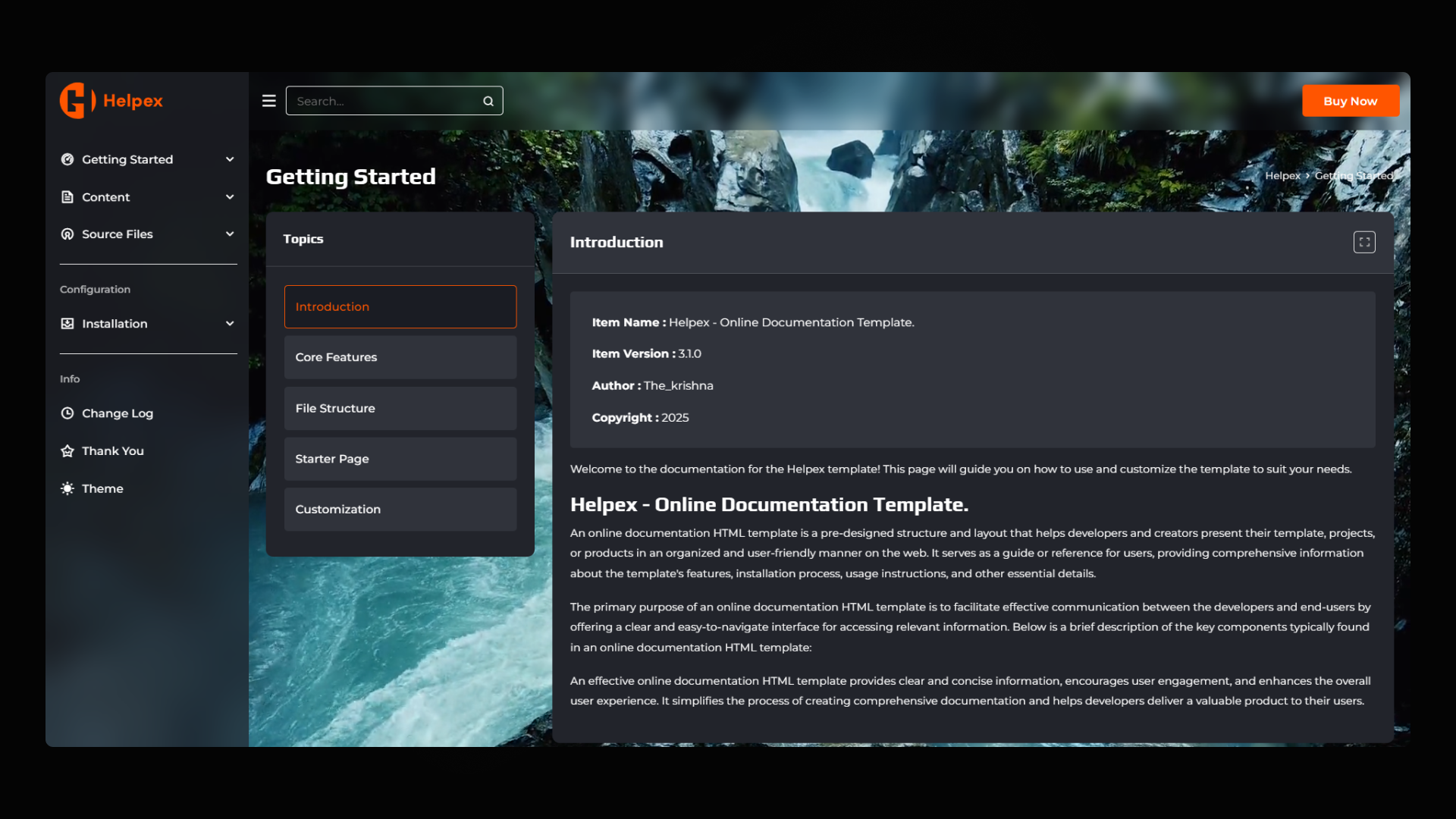1456x819 pixels.
Task: Click the 'Item Version : 3.1.0' line
Action: click(x=647, y=354)
